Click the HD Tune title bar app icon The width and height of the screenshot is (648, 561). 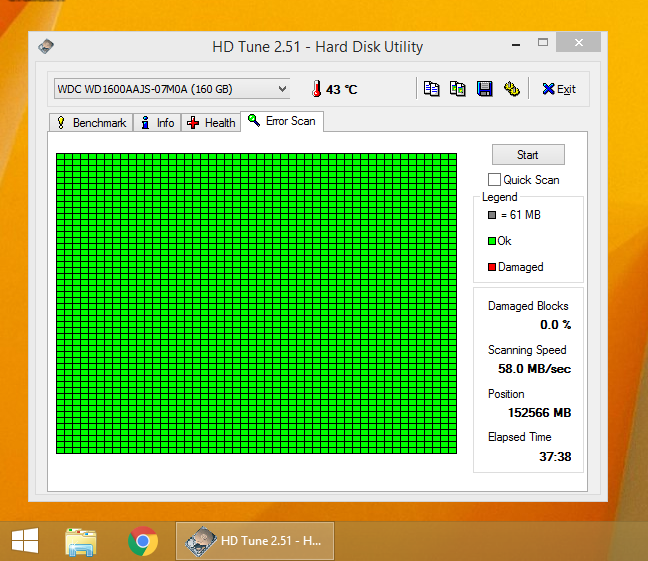click(46, 46)
